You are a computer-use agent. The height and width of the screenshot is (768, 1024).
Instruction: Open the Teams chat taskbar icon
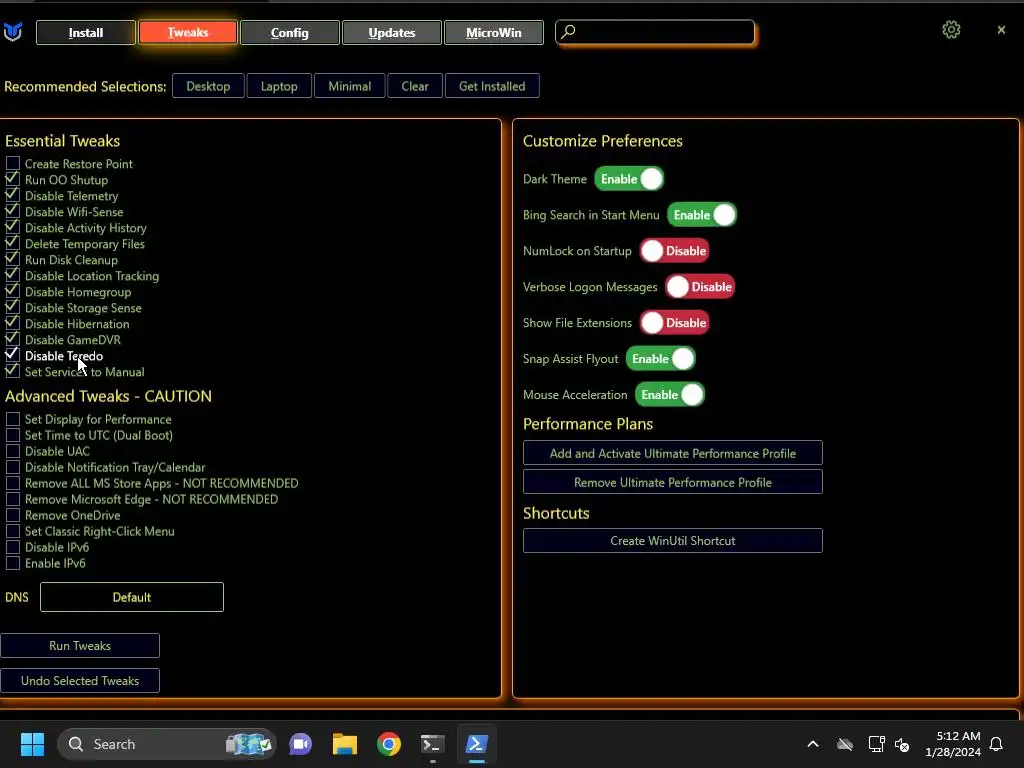coord(300,744)
